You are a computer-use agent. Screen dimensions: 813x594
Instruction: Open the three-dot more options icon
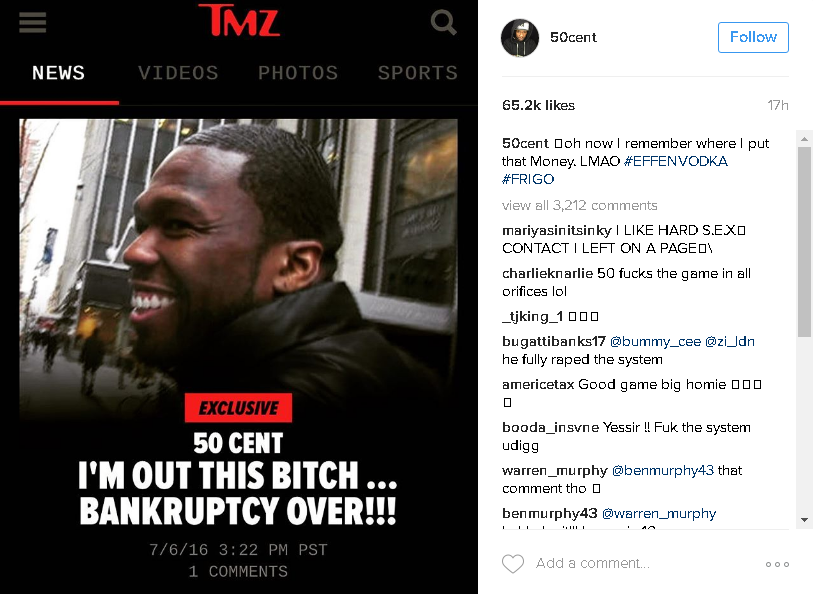[777, 564]
